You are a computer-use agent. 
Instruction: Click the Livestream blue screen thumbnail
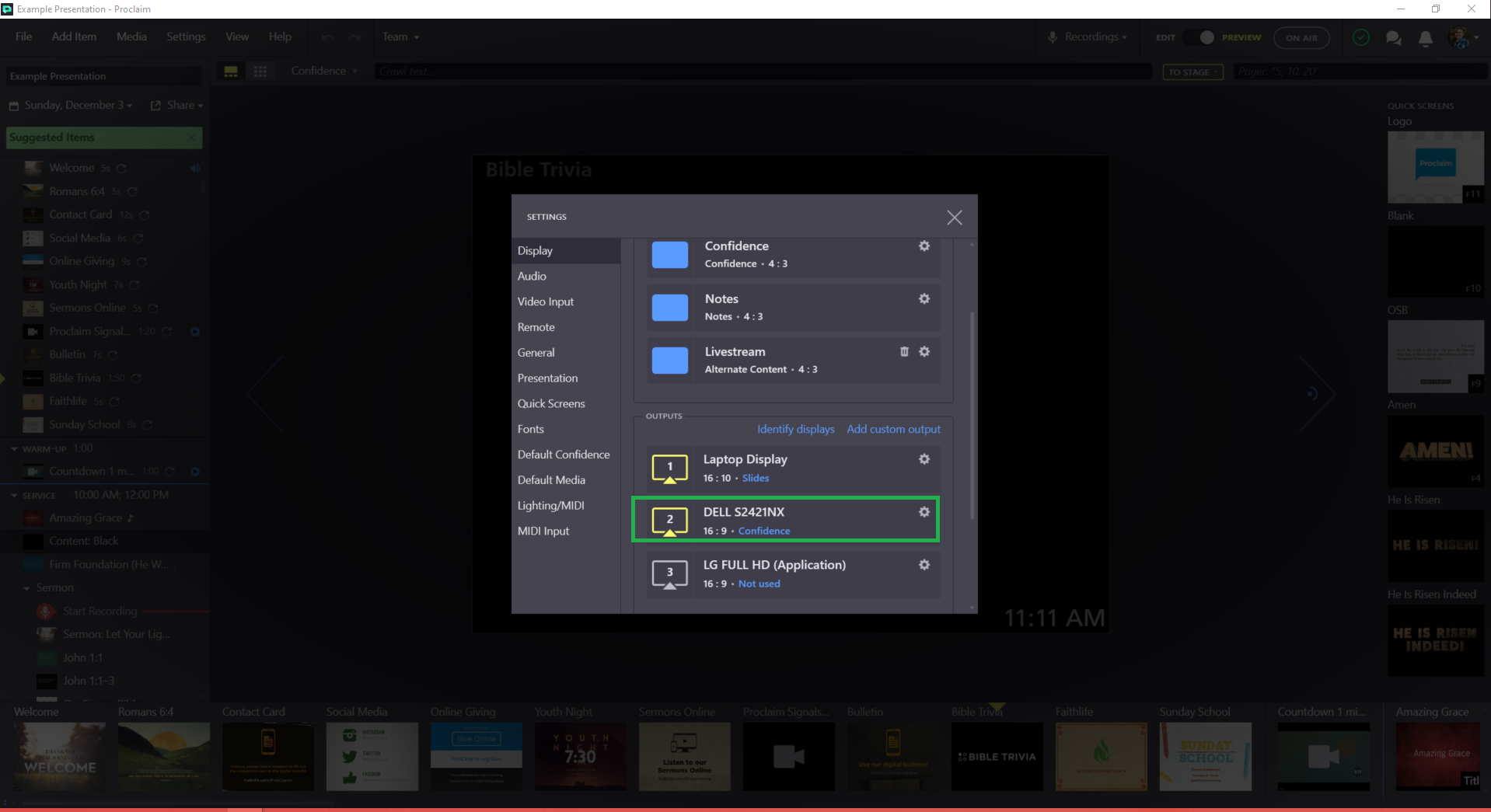click(x=669, y=361)
